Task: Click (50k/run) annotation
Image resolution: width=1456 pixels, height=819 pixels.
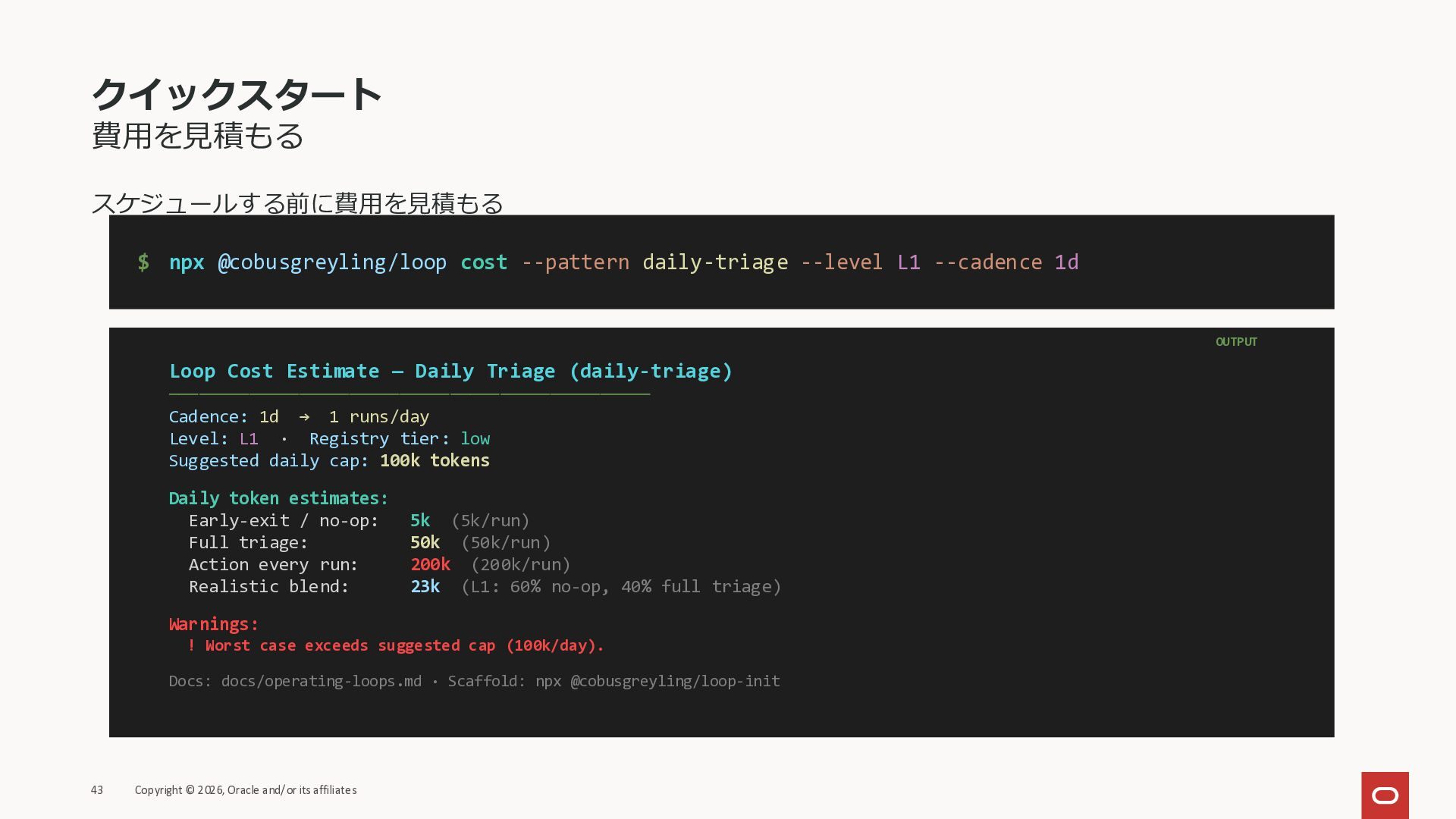Action: tap(506, 542)
